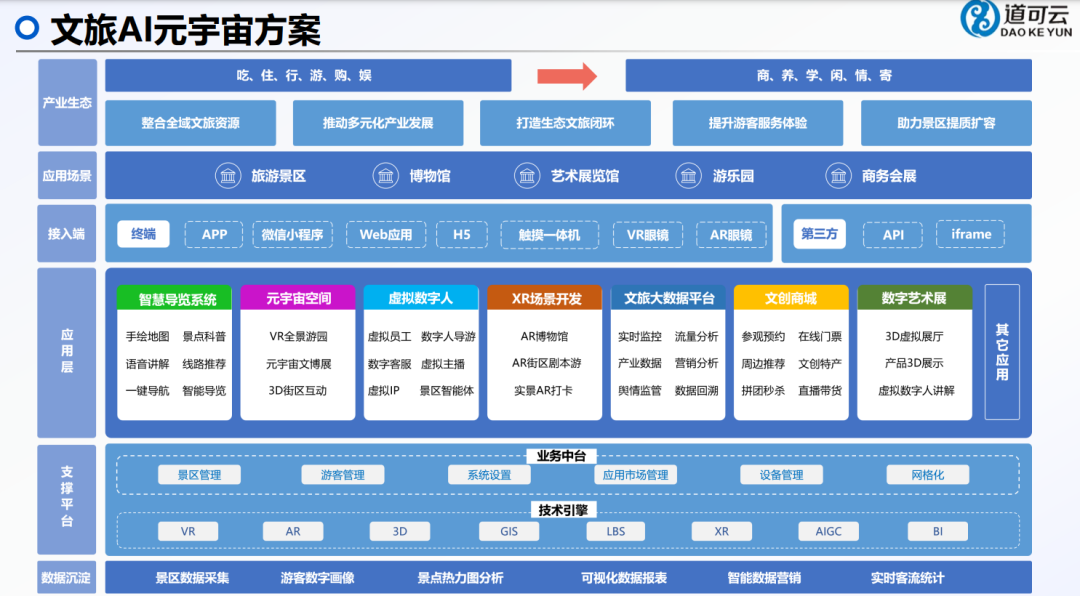This screenshot has width=1080, height=596.
Task: Select 触摸一体机
Action: point(549,235)
